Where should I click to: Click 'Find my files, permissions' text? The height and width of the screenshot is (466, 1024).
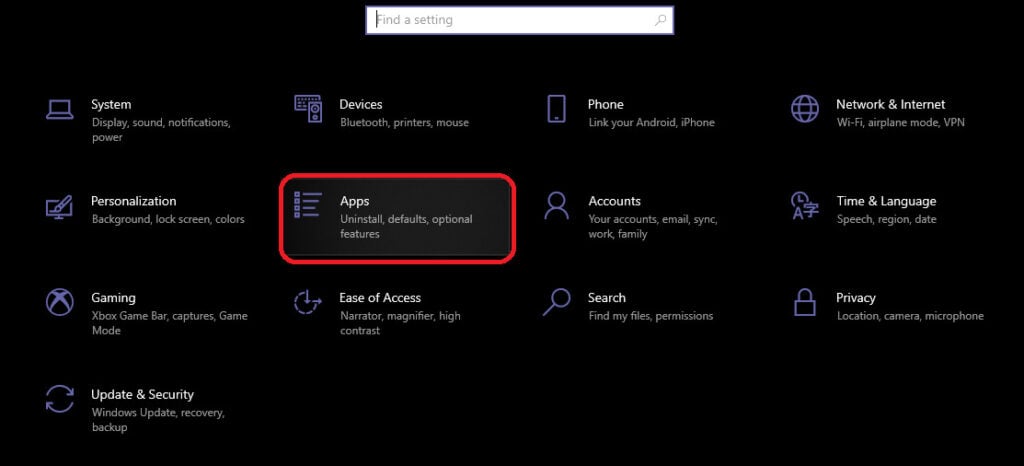coord(650,316)
